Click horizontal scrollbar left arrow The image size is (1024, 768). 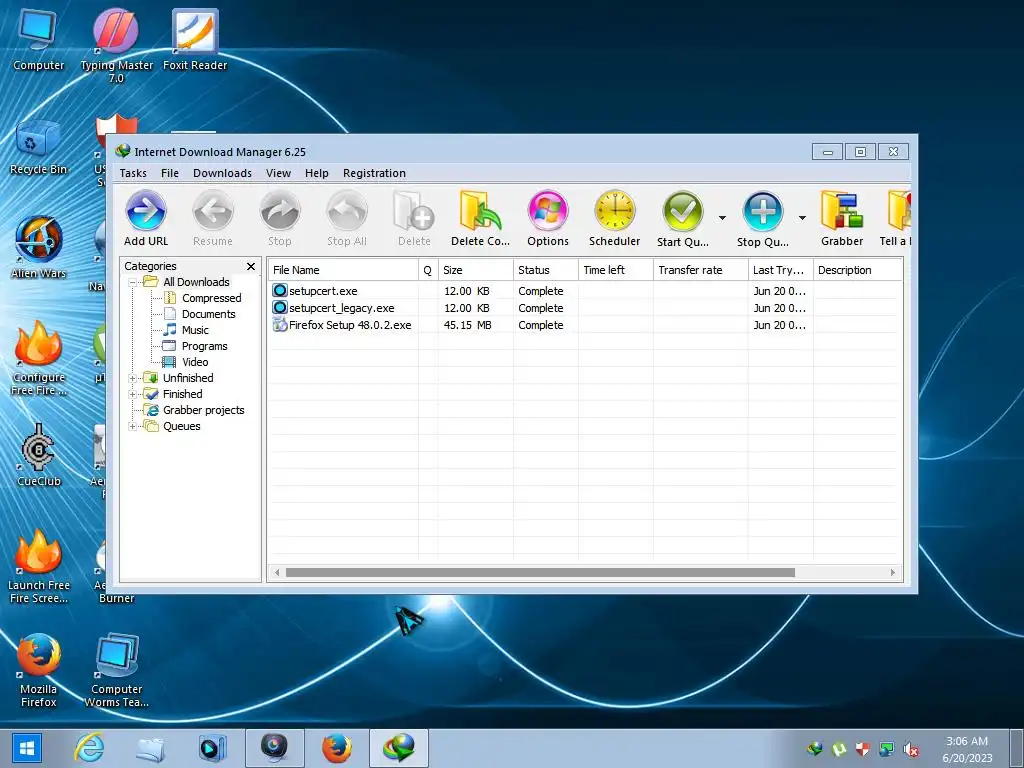277,573
